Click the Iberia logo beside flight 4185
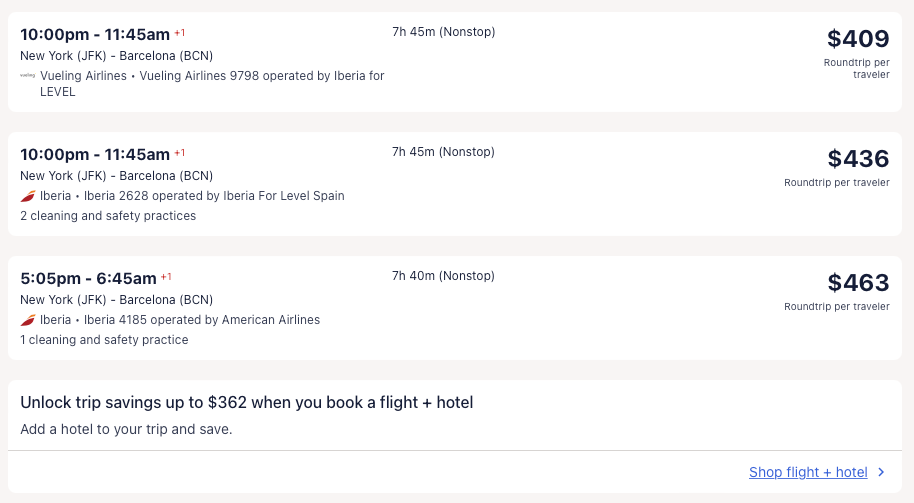This screenshot has width=914, height=503. [x=28, y=320]
